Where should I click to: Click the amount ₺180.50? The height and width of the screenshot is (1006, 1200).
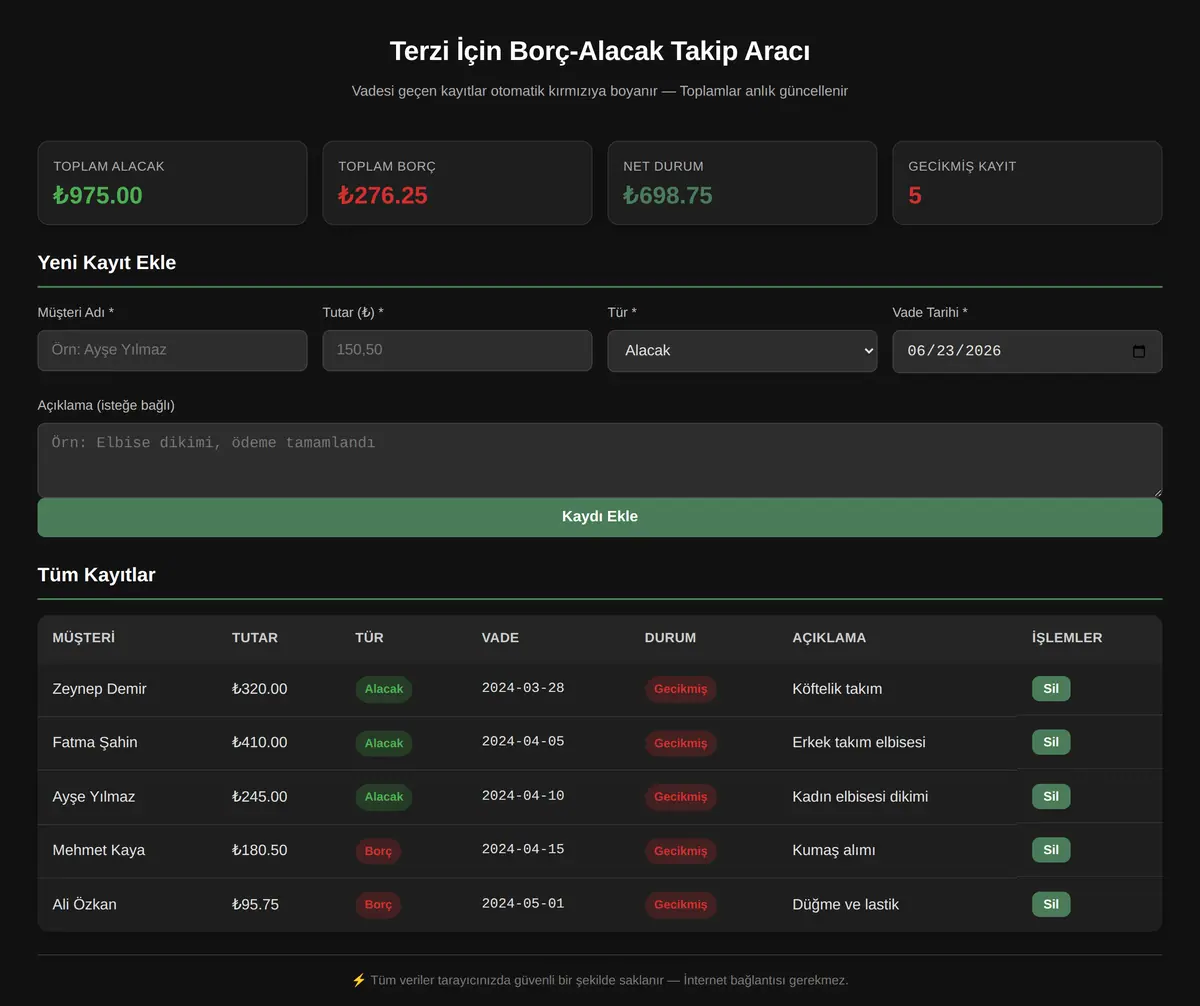coord(260,851)
